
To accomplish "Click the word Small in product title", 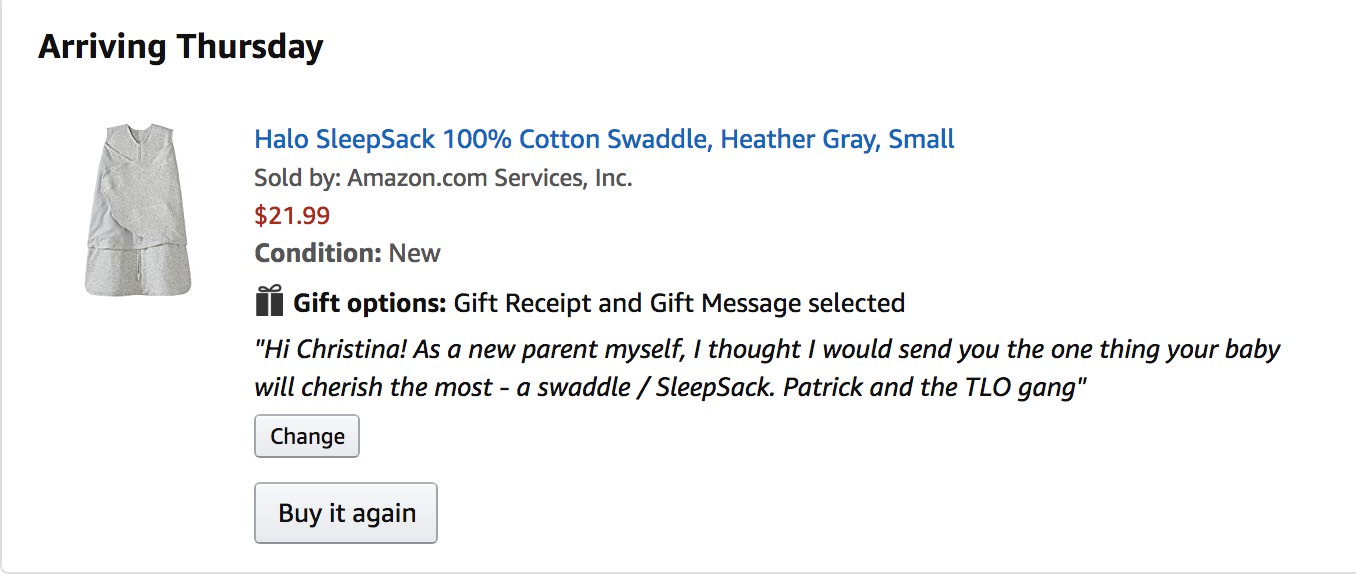I will pos(922,138).
